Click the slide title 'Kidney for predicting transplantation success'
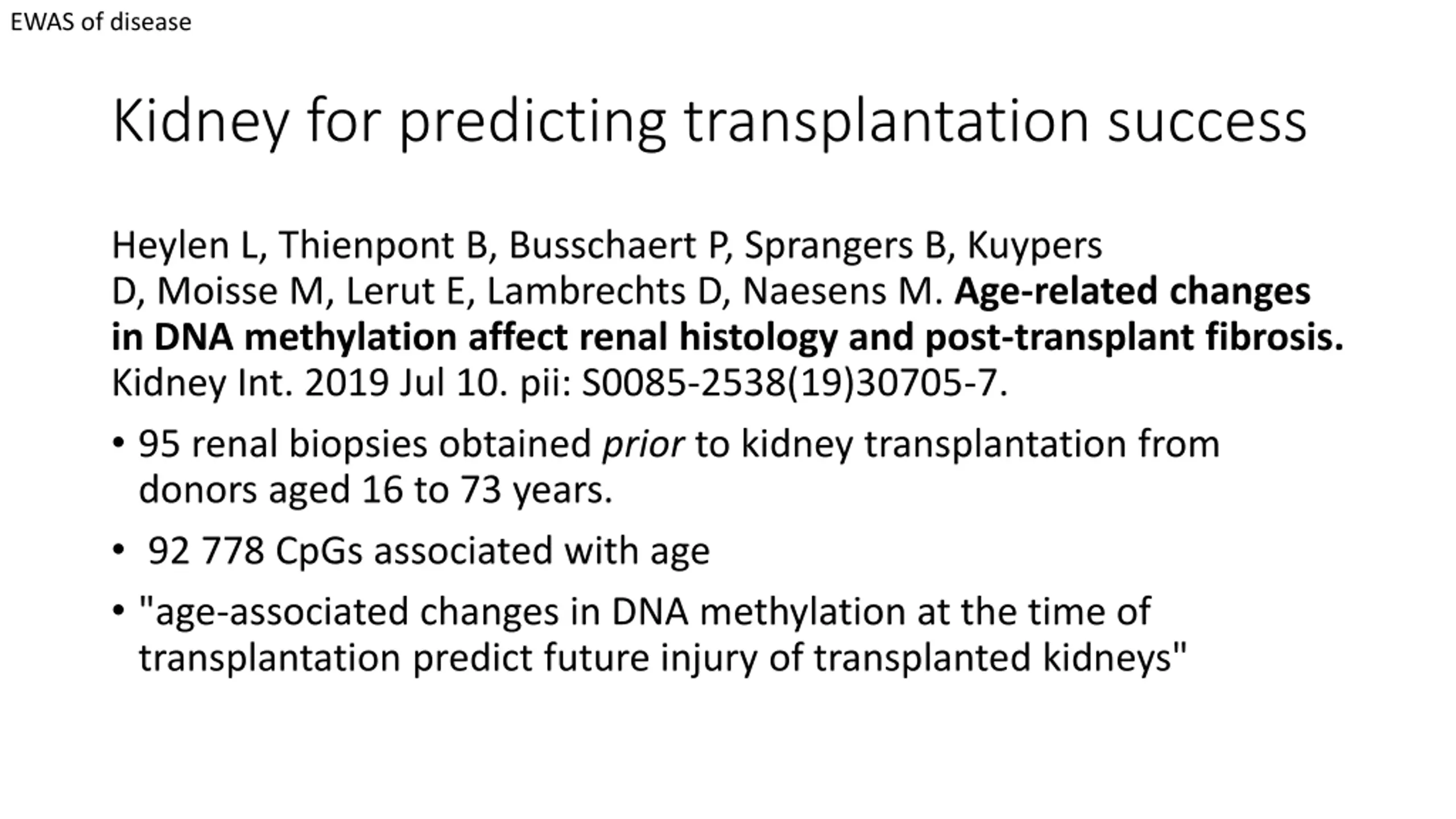This screenshot has height=819, width=1456. [x=709, y=122]
